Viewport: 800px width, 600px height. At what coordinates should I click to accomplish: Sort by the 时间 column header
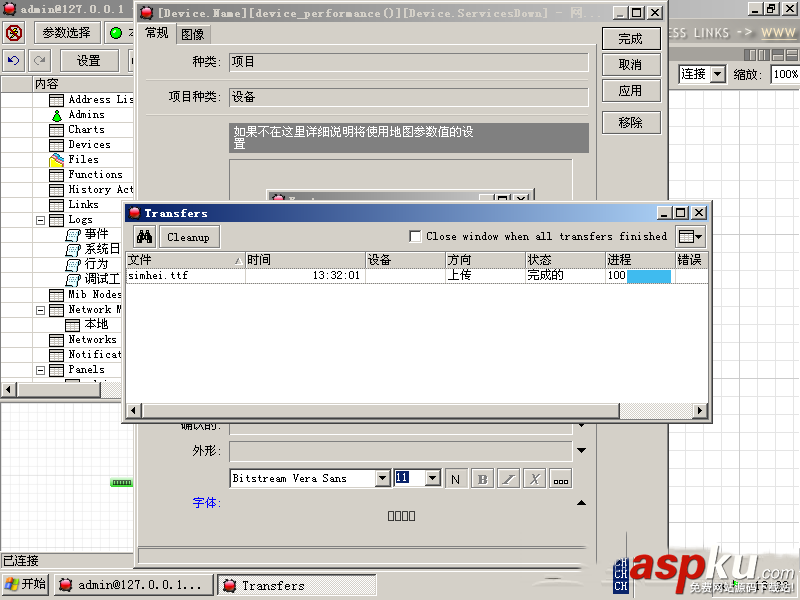[x=305, y=260]
